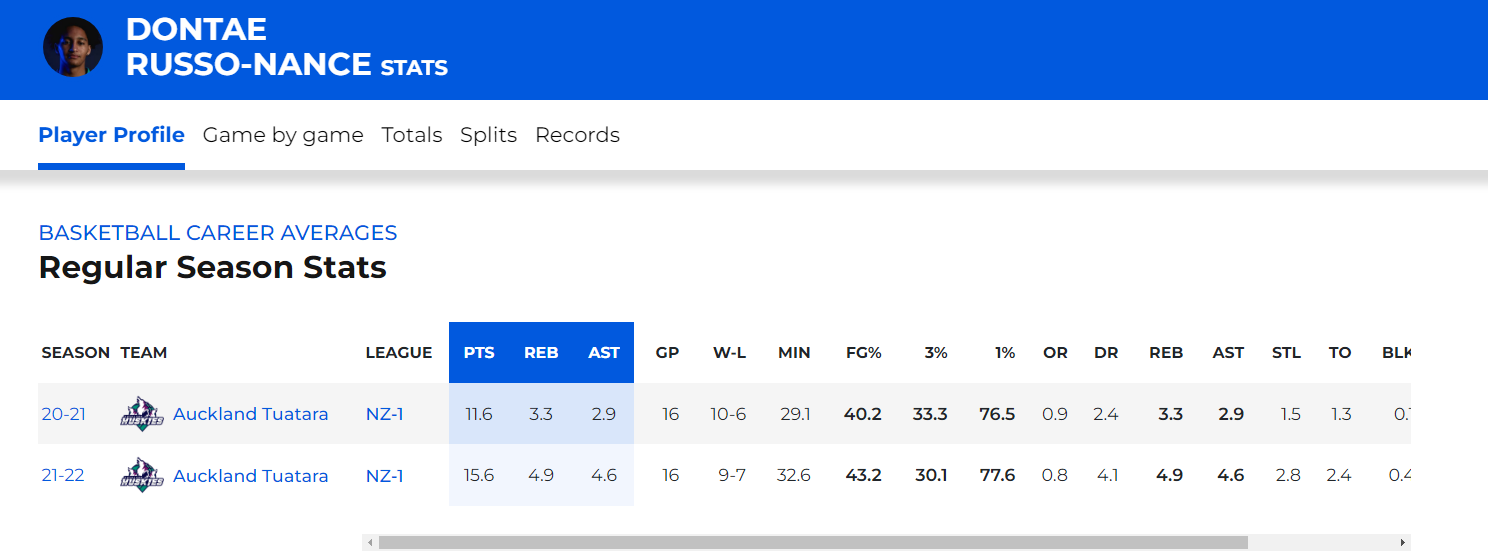
Task: Open the Totals tab
Action: pos(412,135)
